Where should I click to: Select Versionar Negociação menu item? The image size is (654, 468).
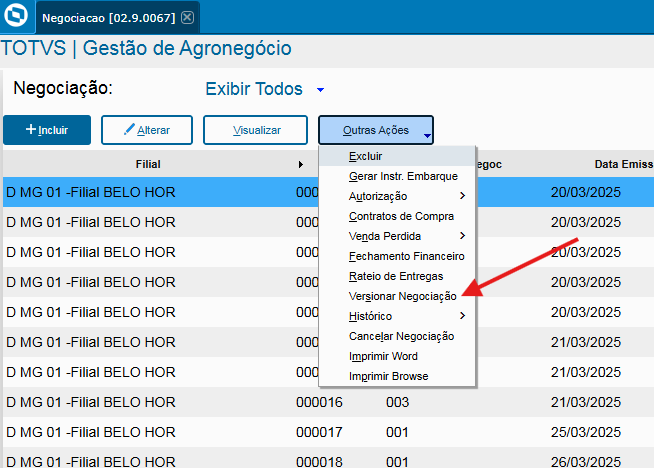pos(397,296)
